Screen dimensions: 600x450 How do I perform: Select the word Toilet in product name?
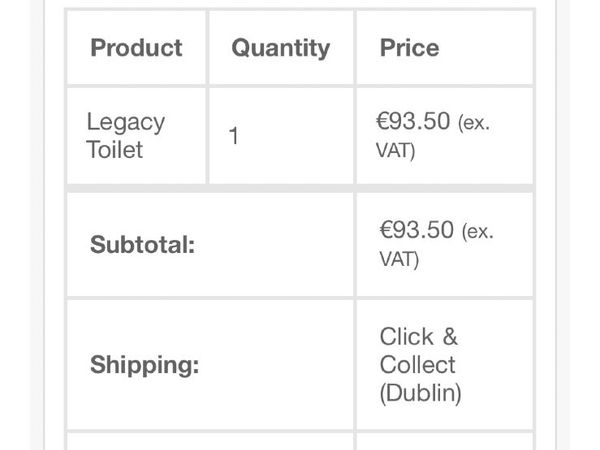click(115, 150)
